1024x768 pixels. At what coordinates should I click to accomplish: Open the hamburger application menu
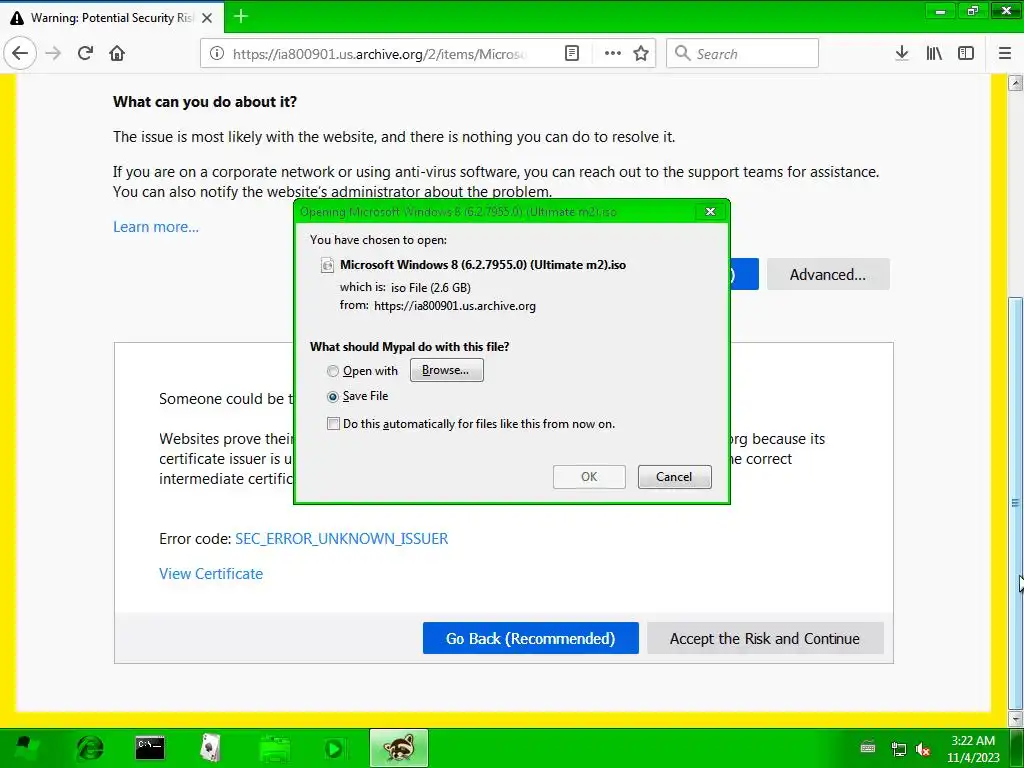(1005, 54)
